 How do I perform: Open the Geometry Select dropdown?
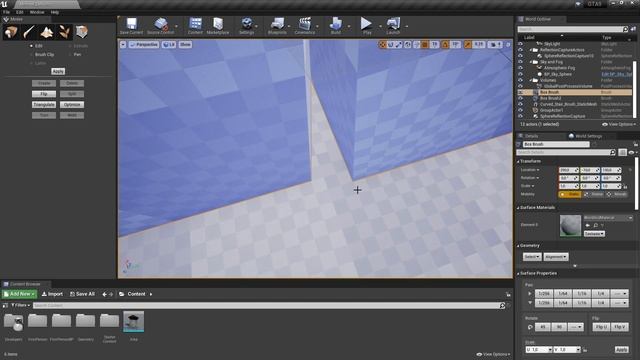[532, 257]
